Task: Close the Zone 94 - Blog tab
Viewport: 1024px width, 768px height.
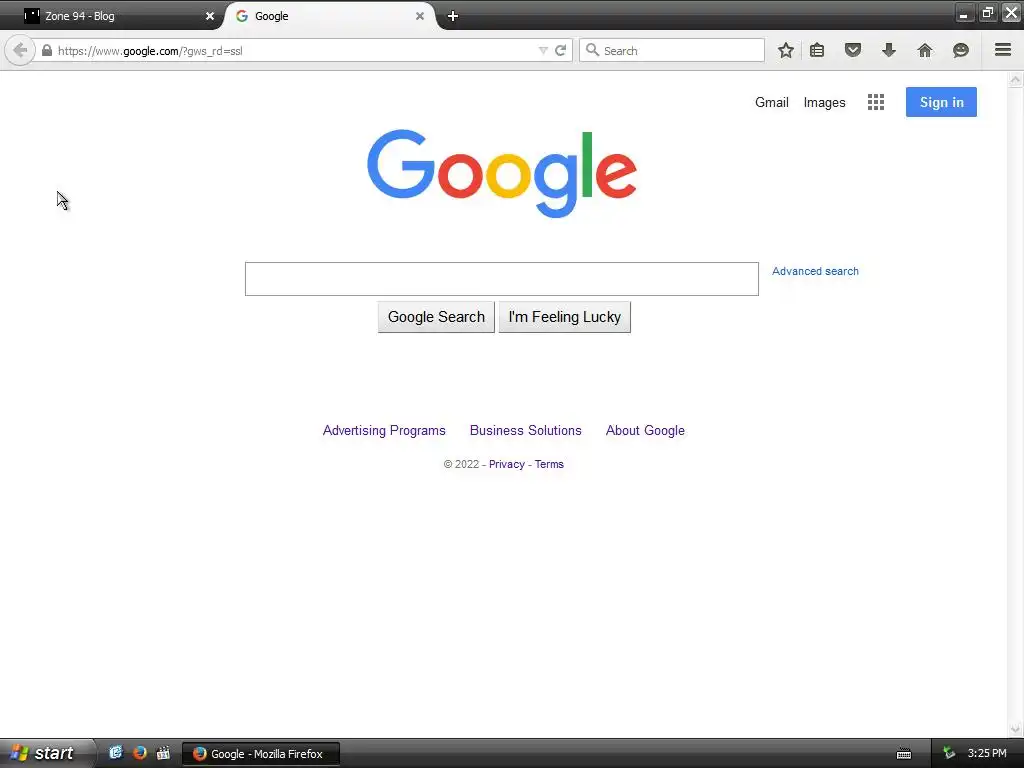Action: pos(210,16)
